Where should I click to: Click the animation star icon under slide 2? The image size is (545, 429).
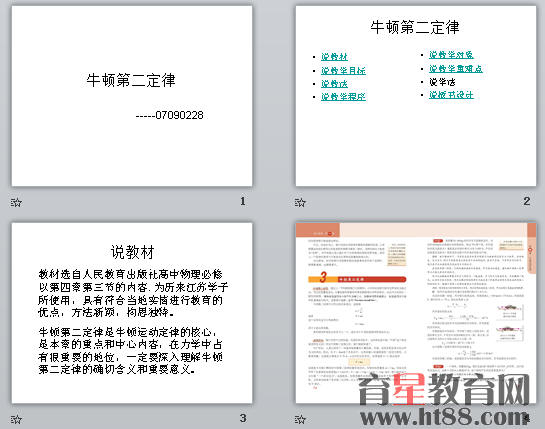[x=300, y=202]
